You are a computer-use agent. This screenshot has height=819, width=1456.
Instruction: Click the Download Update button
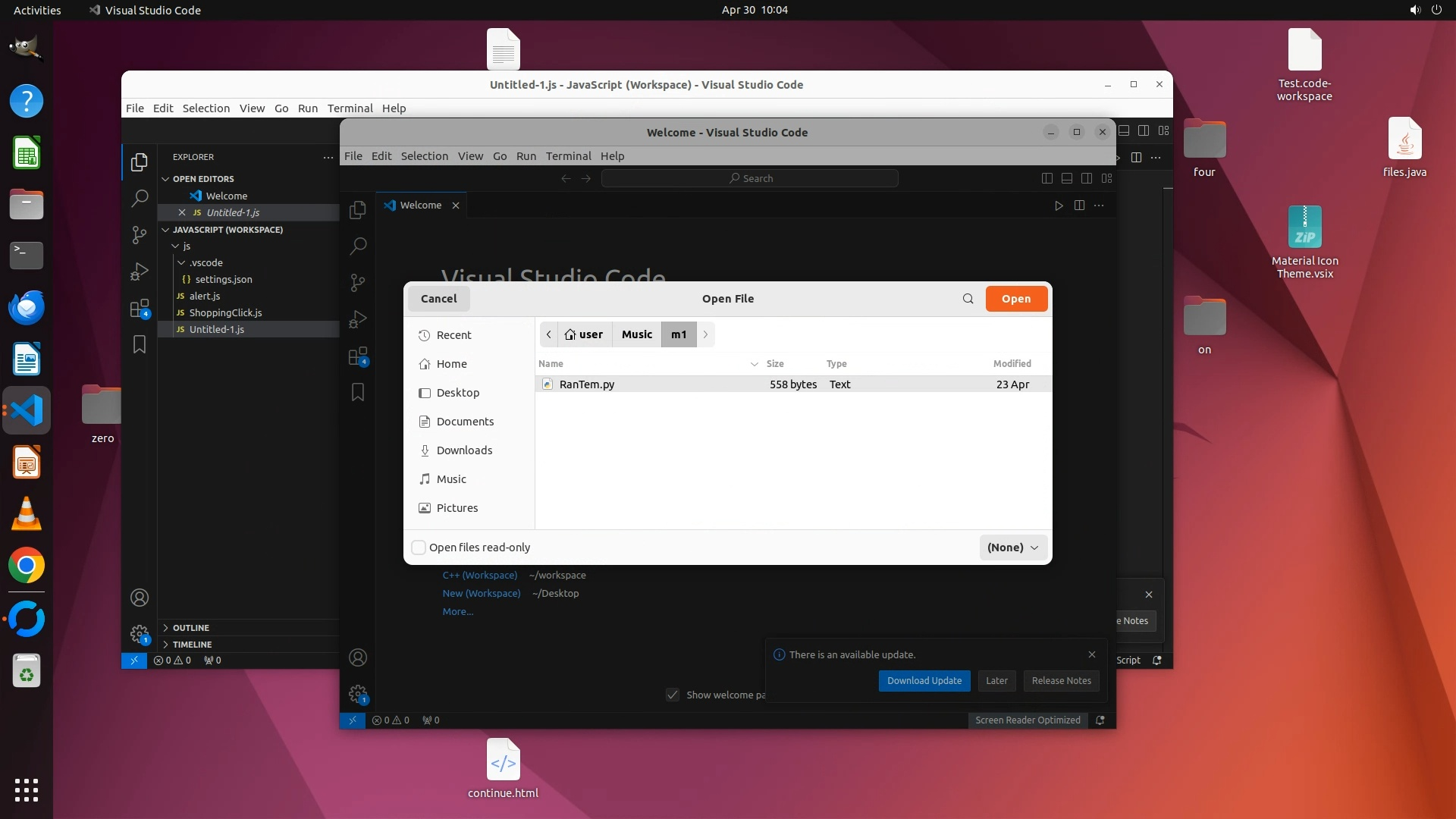click(x=924, y=681)
